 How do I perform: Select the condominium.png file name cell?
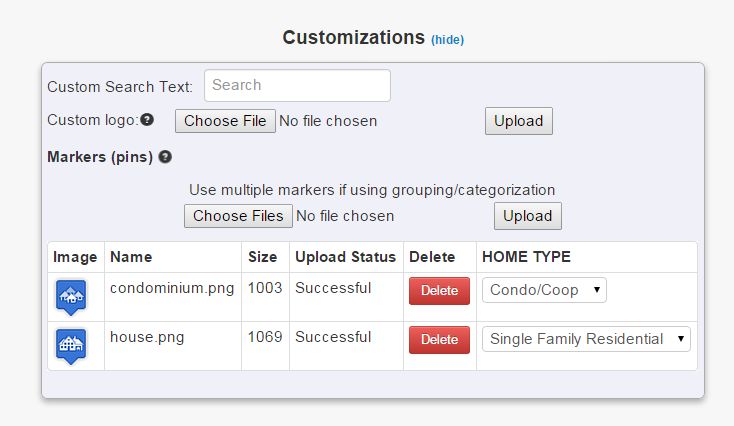(x=172, y=288)
